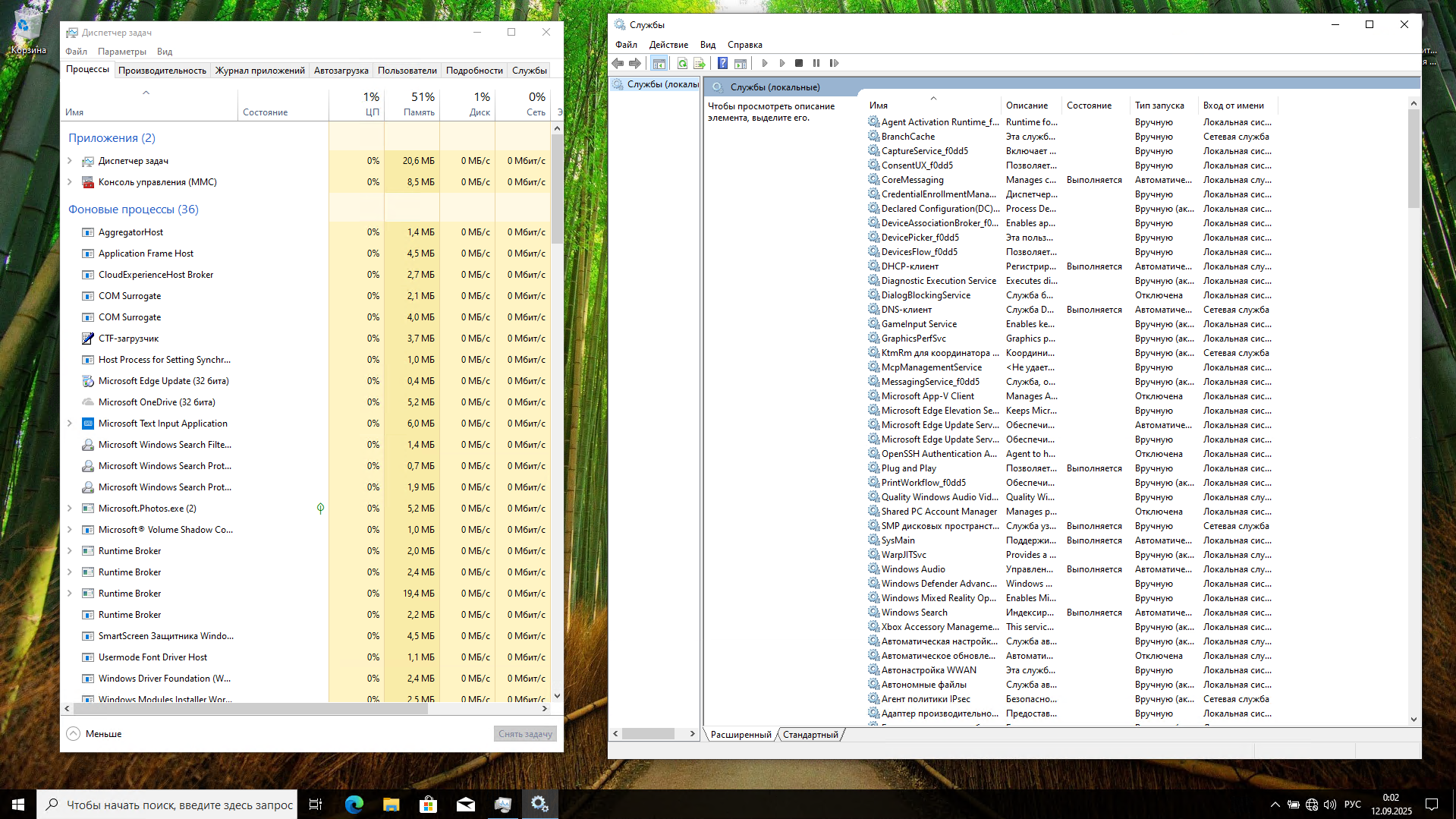Expand Microsoft® Volume Shadow Co... row

70,530
